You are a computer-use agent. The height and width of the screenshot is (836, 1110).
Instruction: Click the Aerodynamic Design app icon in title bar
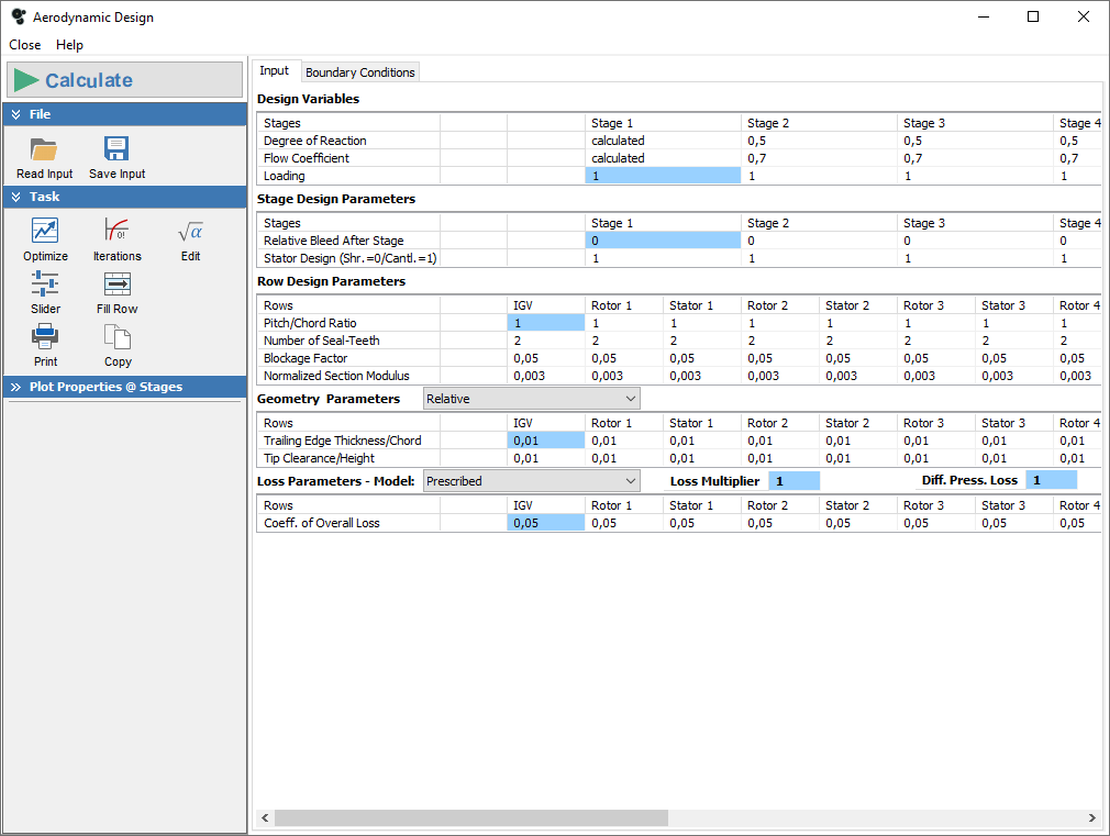18,16
